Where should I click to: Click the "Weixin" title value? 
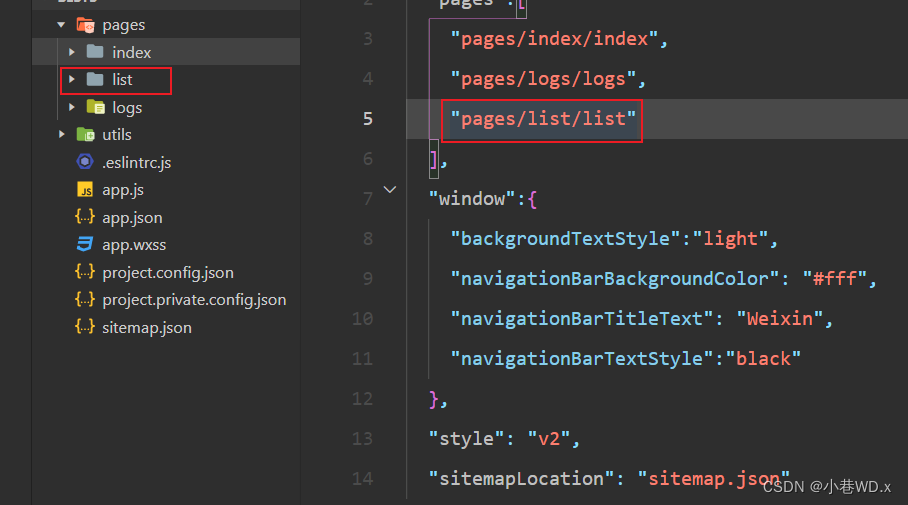[x=779, y=319]
